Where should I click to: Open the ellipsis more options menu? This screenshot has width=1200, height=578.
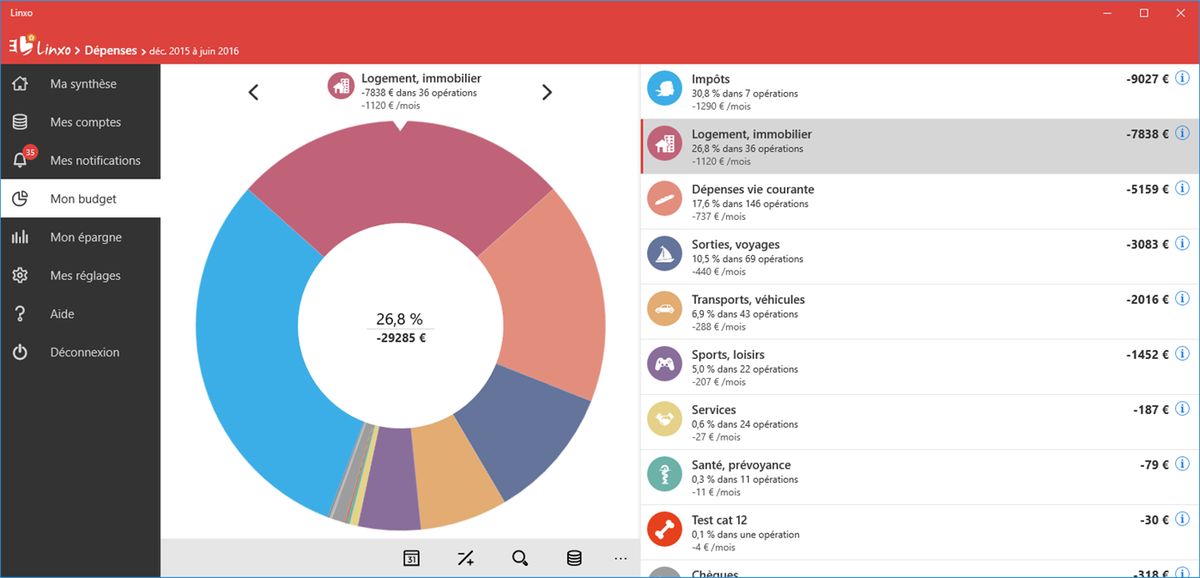pos(621,558)
